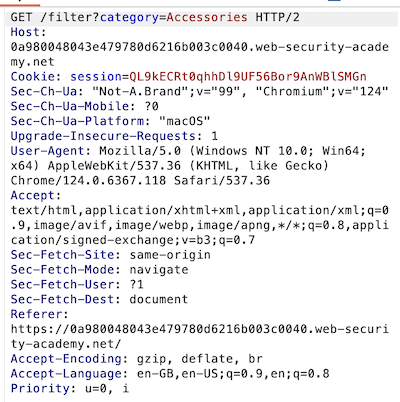Viewport: 400px width, 402px height.
Task: Click the Chrome/124.0.6367.118 text
Action: coord(88,181)
